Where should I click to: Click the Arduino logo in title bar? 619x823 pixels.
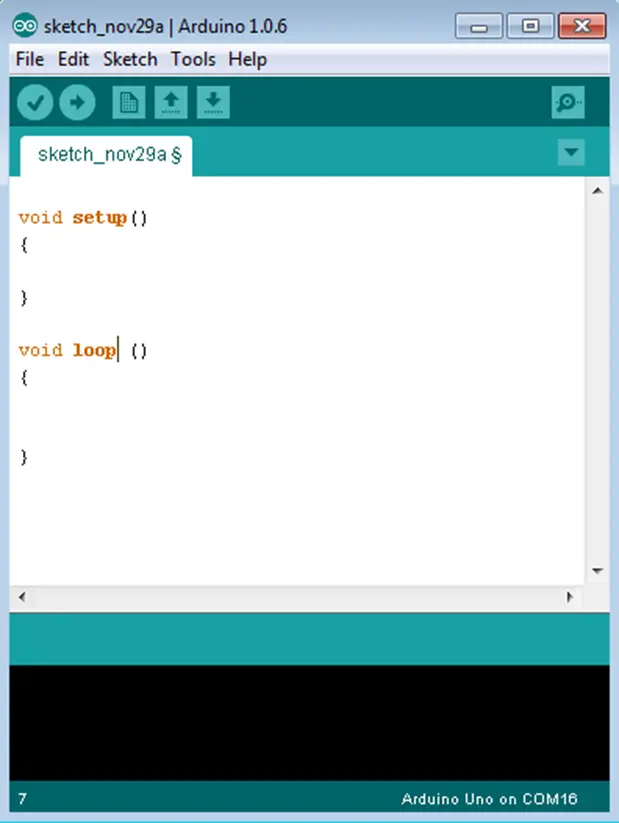click(25, 26)
